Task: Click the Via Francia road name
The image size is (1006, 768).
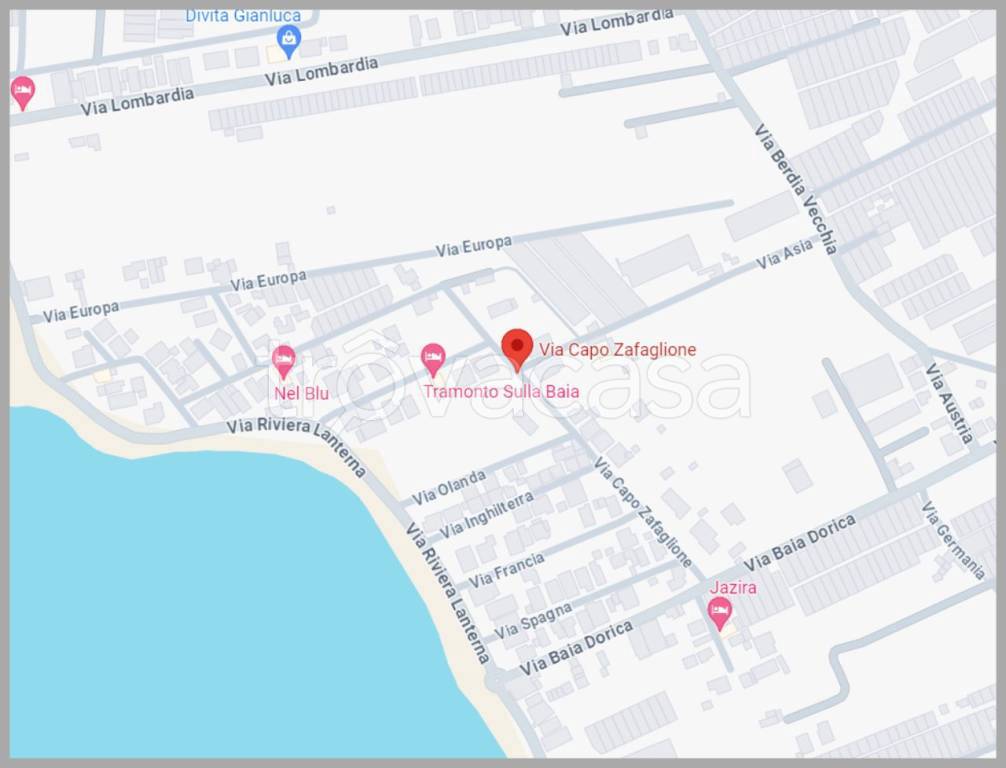Action: tap(506, 570)
